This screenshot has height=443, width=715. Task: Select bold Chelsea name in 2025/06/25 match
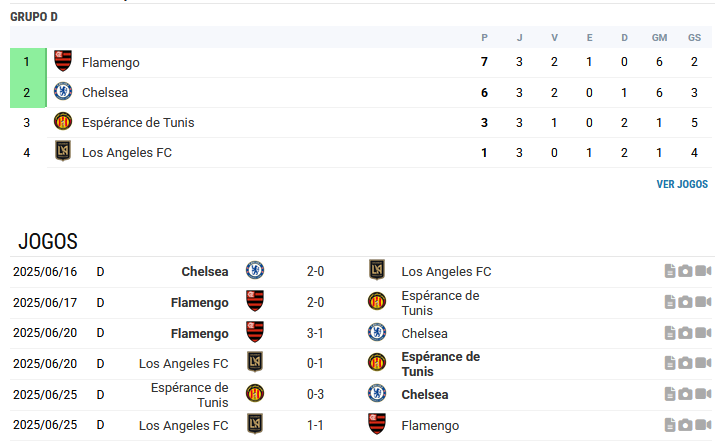tap(425, 395)
